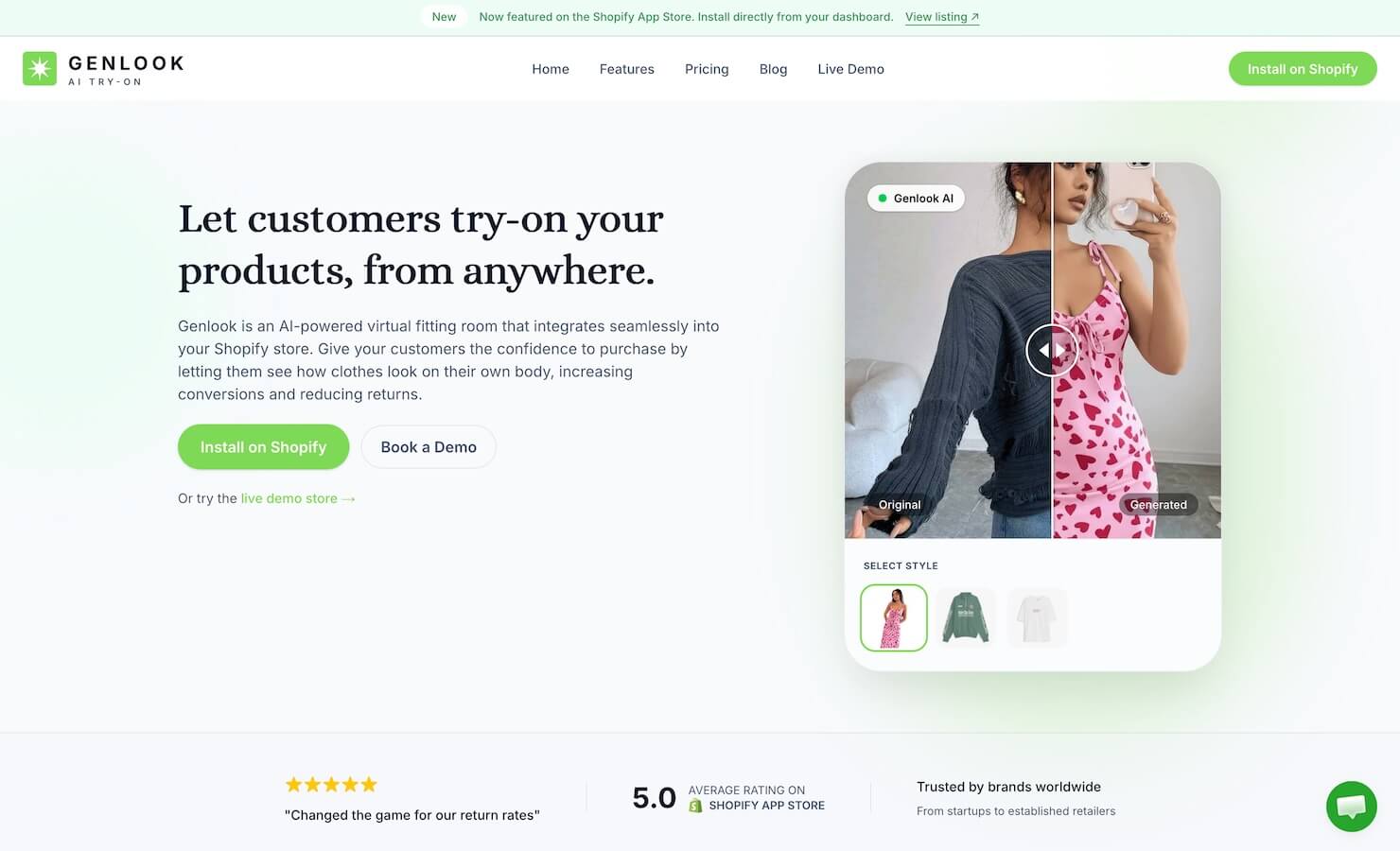Click the Genlook green star logo icon

[x=40, y=69]
